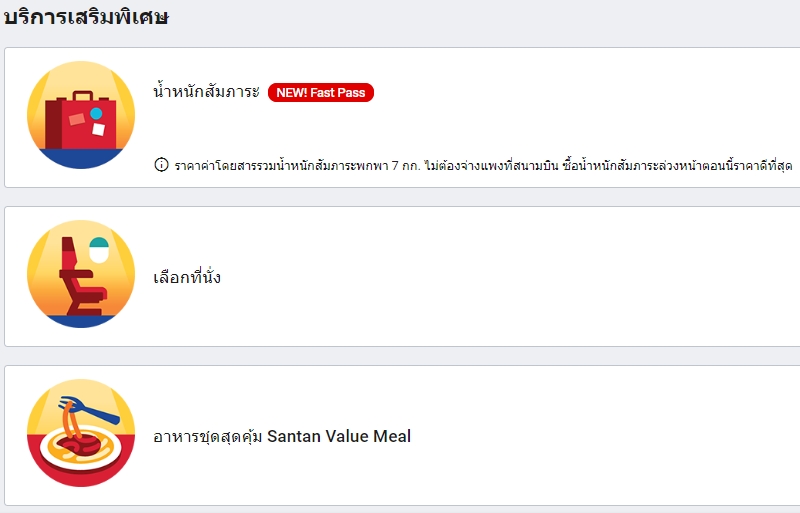Click the airplane window in seat icon
Viewport: 800px width, 513px height.
tap(99, 247)
